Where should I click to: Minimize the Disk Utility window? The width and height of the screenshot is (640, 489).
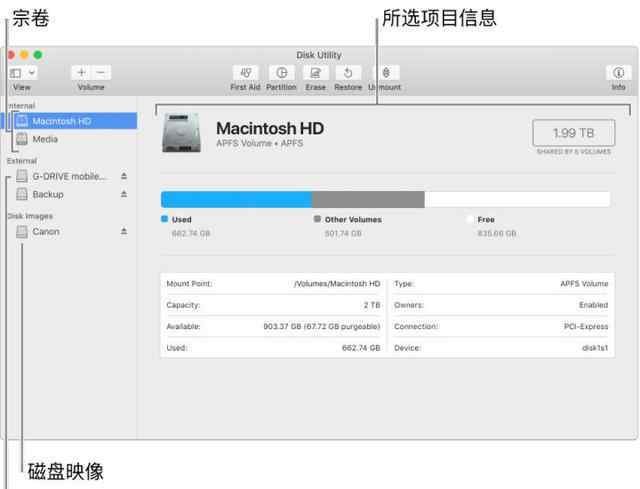point(24,55)
